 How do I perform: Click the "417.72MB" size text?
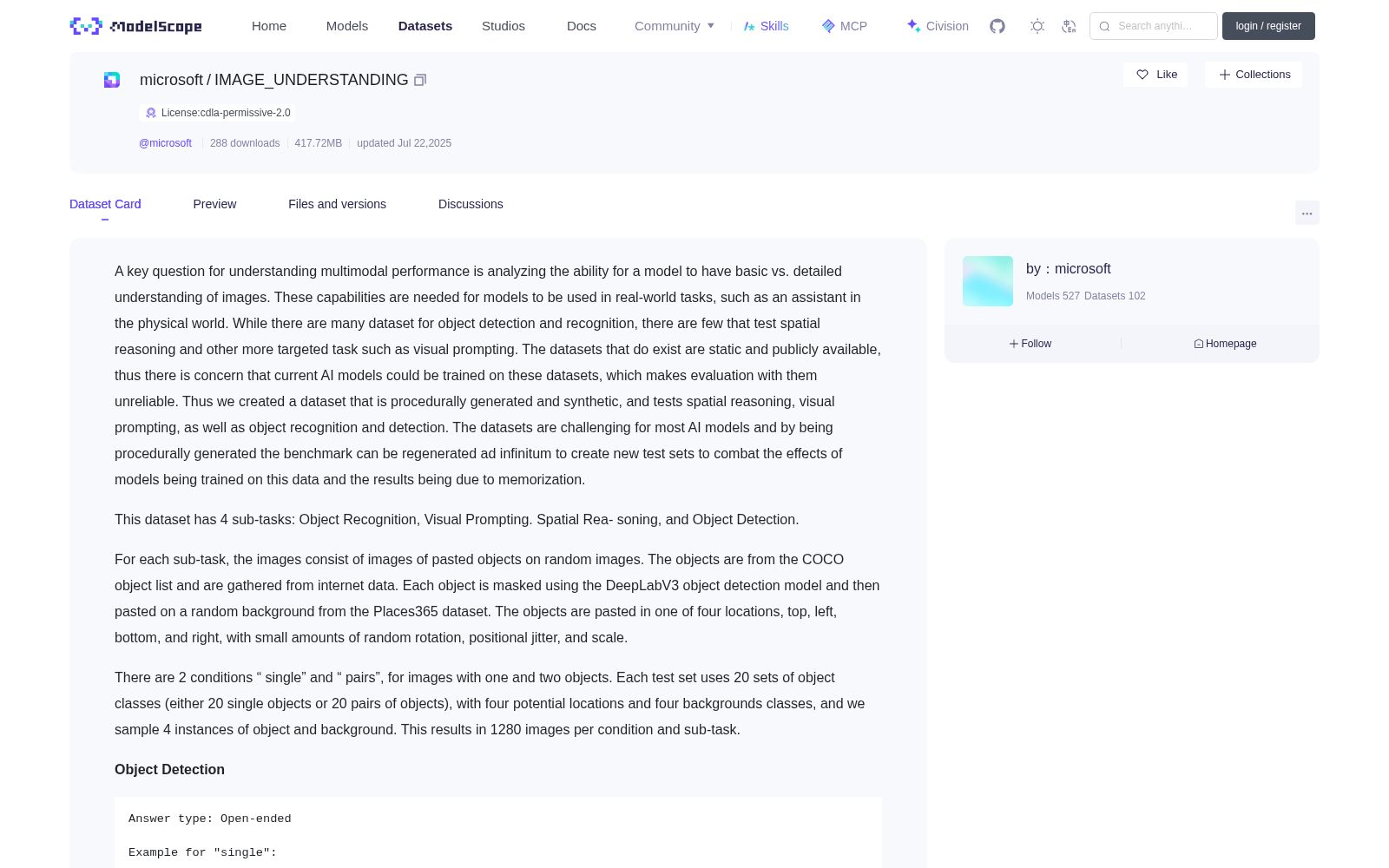click(319, 143)
